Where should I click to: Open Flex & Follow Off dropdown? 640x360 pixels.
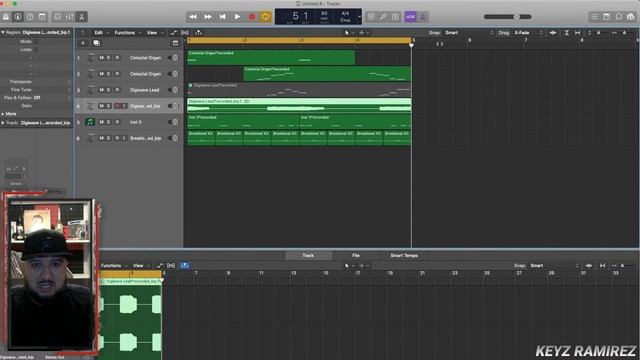pyautogui.click(x=52, y=98)
